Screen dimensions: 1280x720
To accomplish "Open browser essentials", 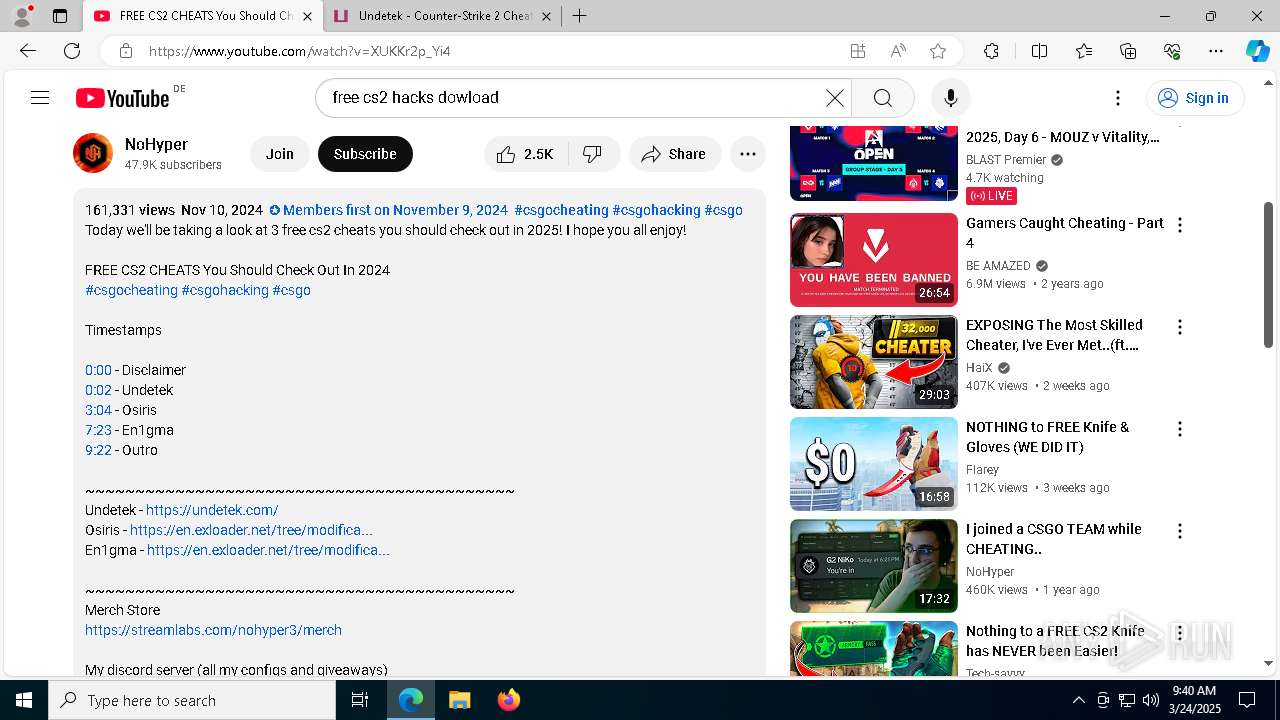I will click(1172, 51).
